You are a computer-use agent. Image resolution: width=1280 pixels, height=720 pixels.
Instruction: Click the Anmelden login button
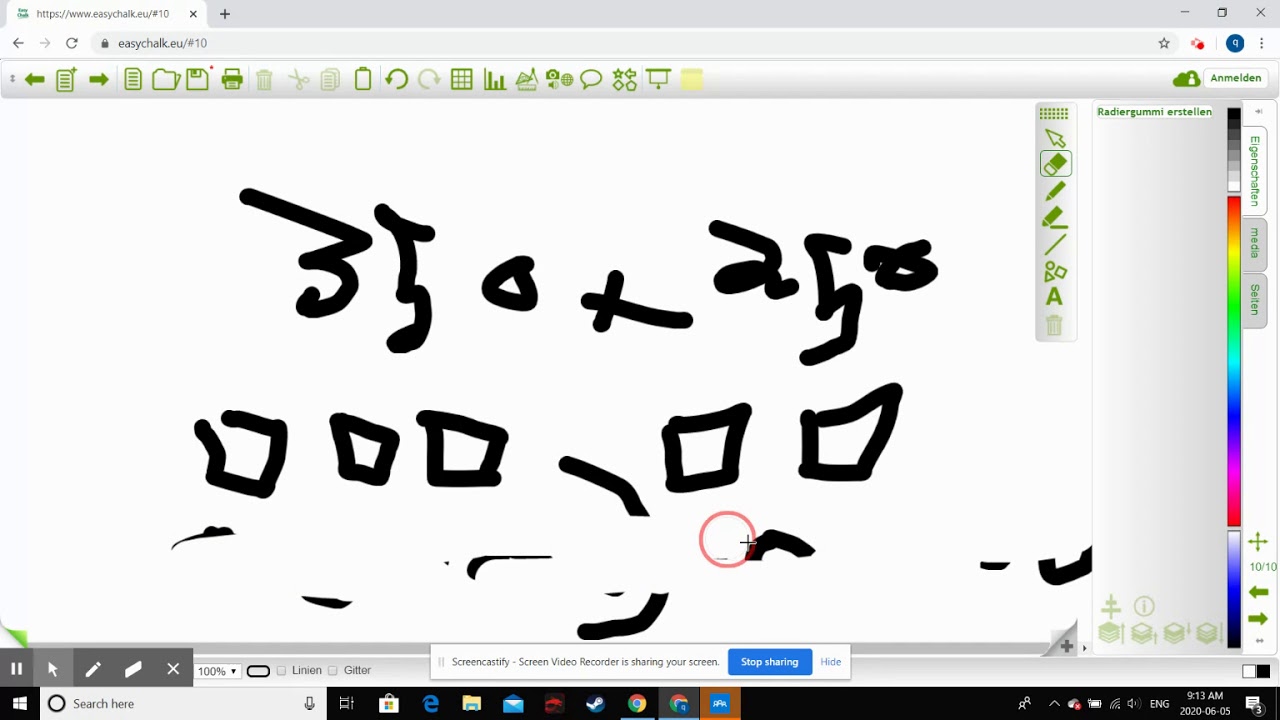pyautogui.click(x=1236, y=78)
